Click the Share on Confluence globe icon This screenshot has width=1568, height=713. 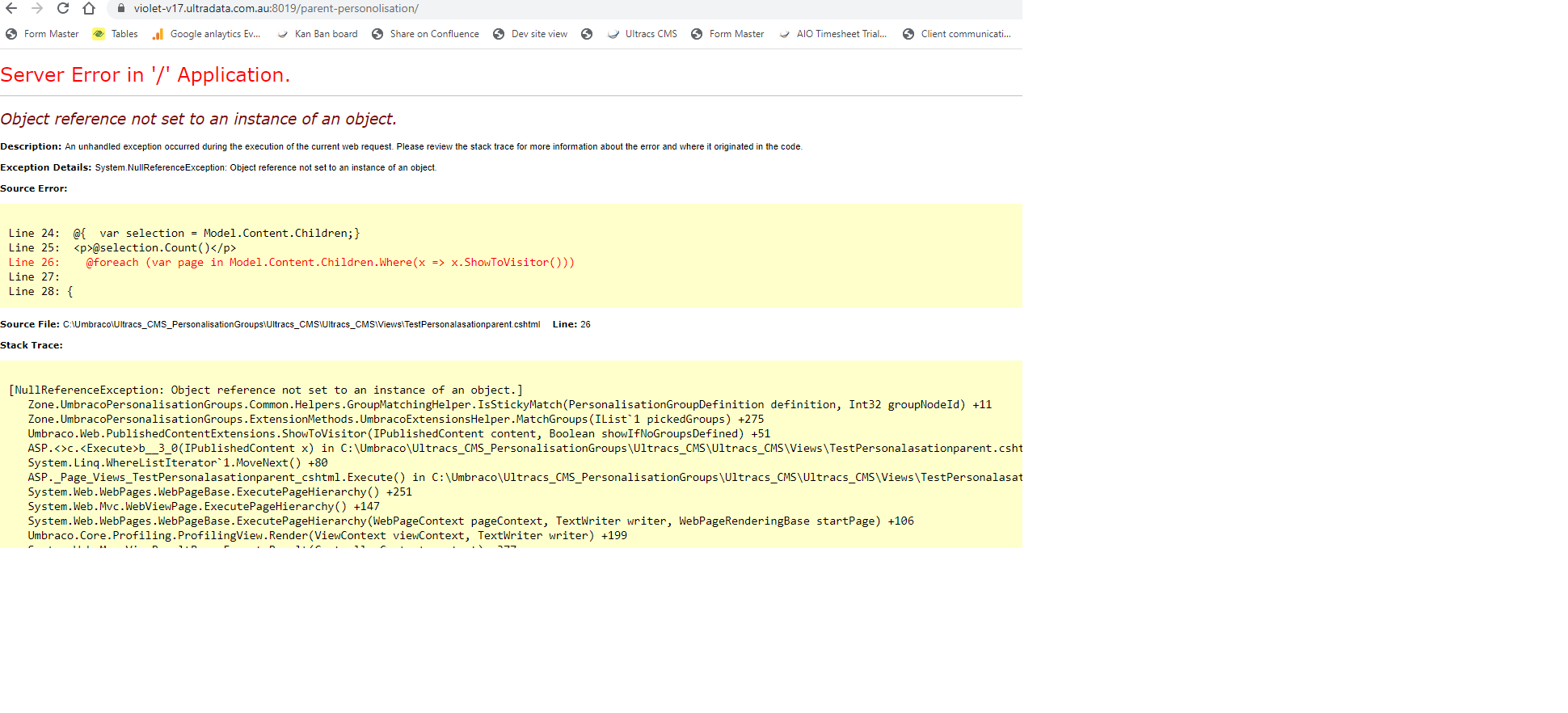(377, 34)
